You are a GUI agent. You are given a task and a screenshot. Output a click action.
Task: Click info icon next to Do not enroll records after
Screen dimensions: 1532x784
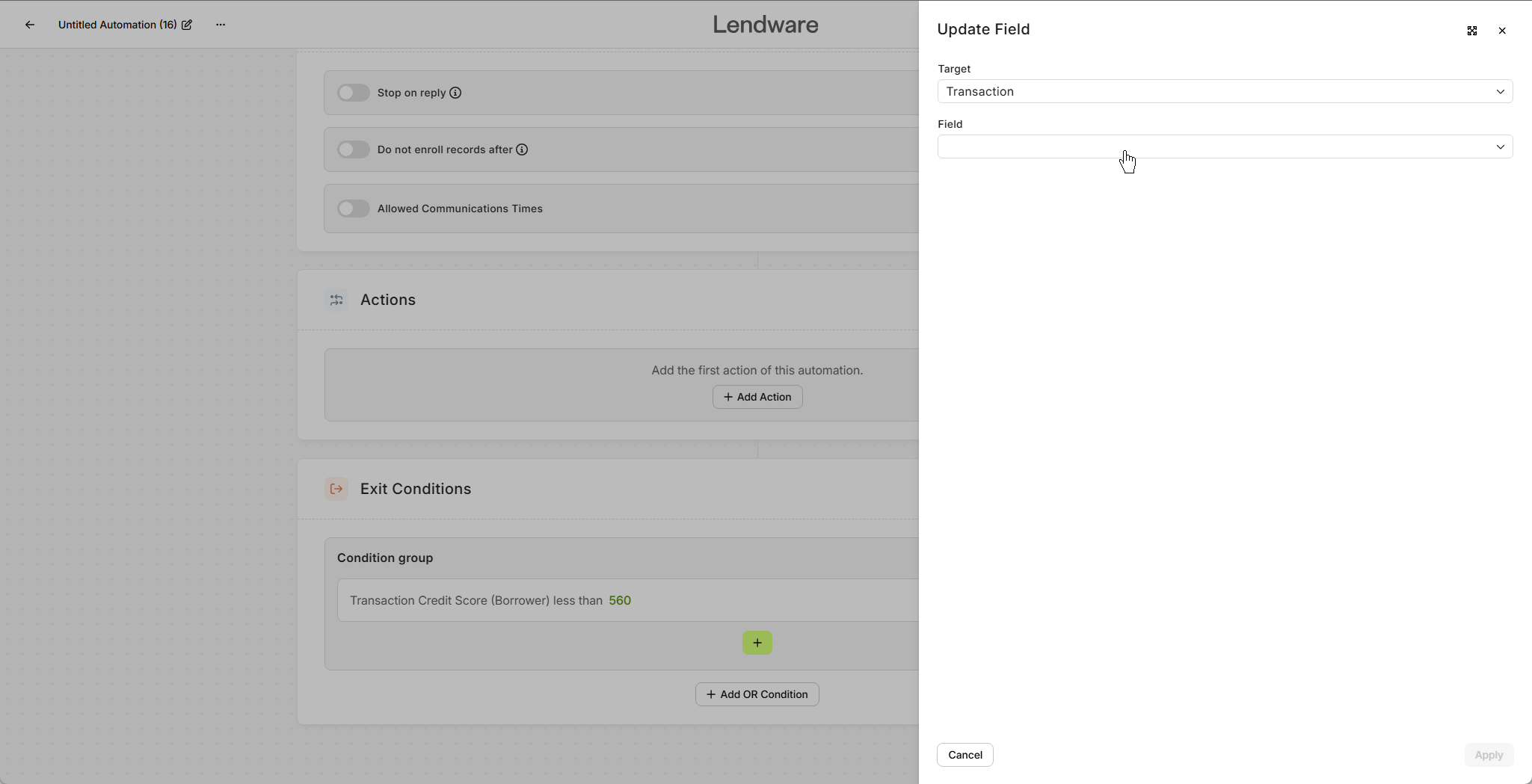522,149
